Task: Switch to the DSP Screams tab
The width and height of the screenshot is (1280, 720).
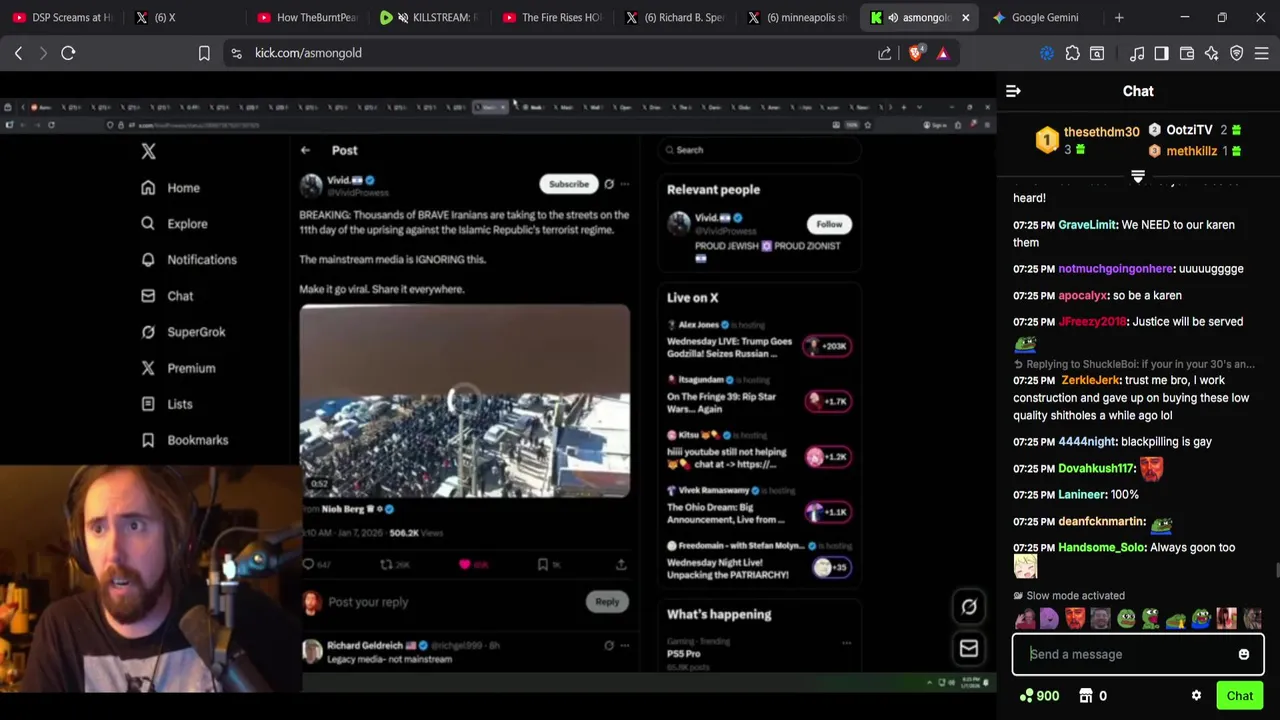Action: [62, 17]
